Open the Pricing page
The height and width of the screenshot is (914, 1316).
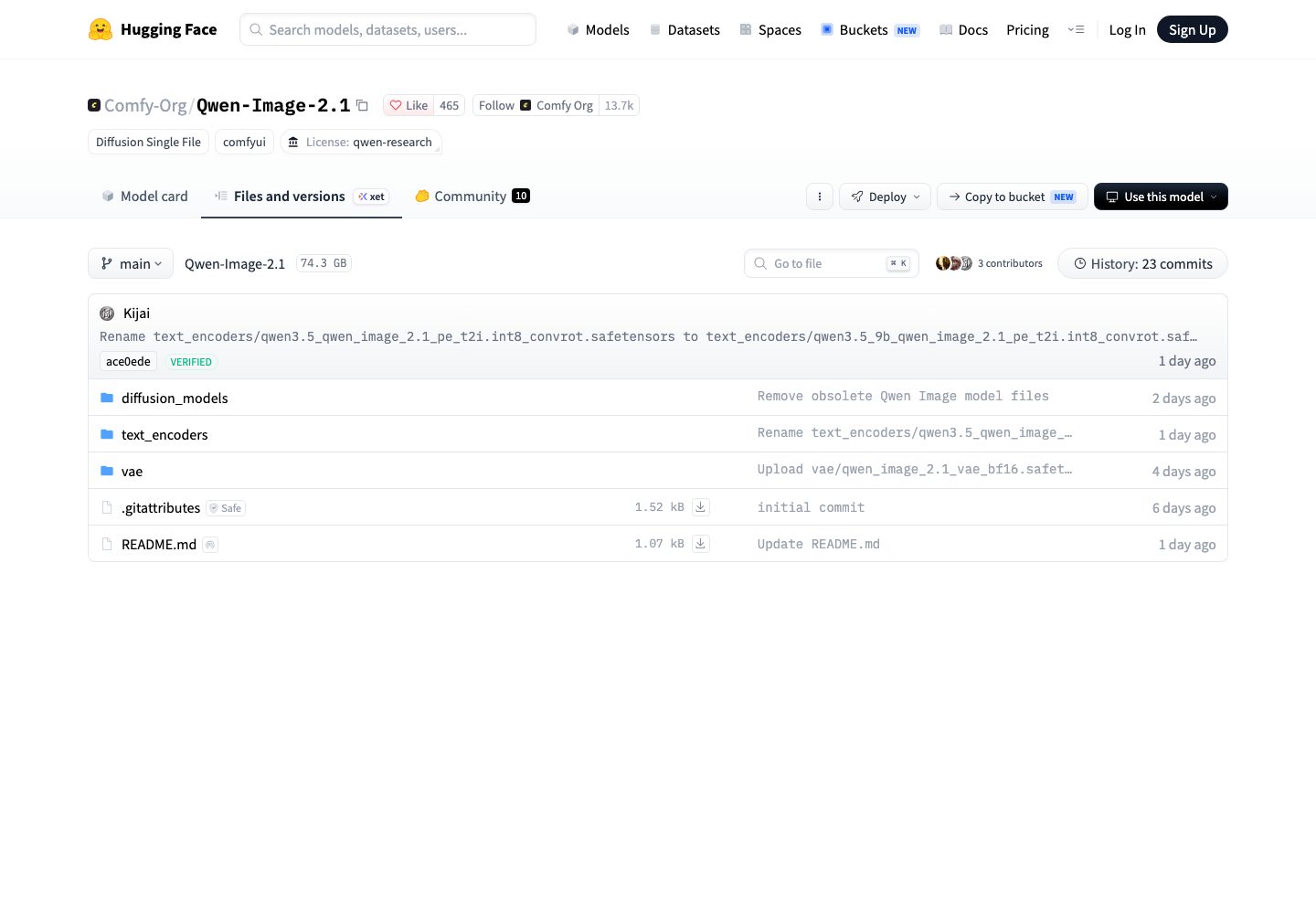[1027, 30]
